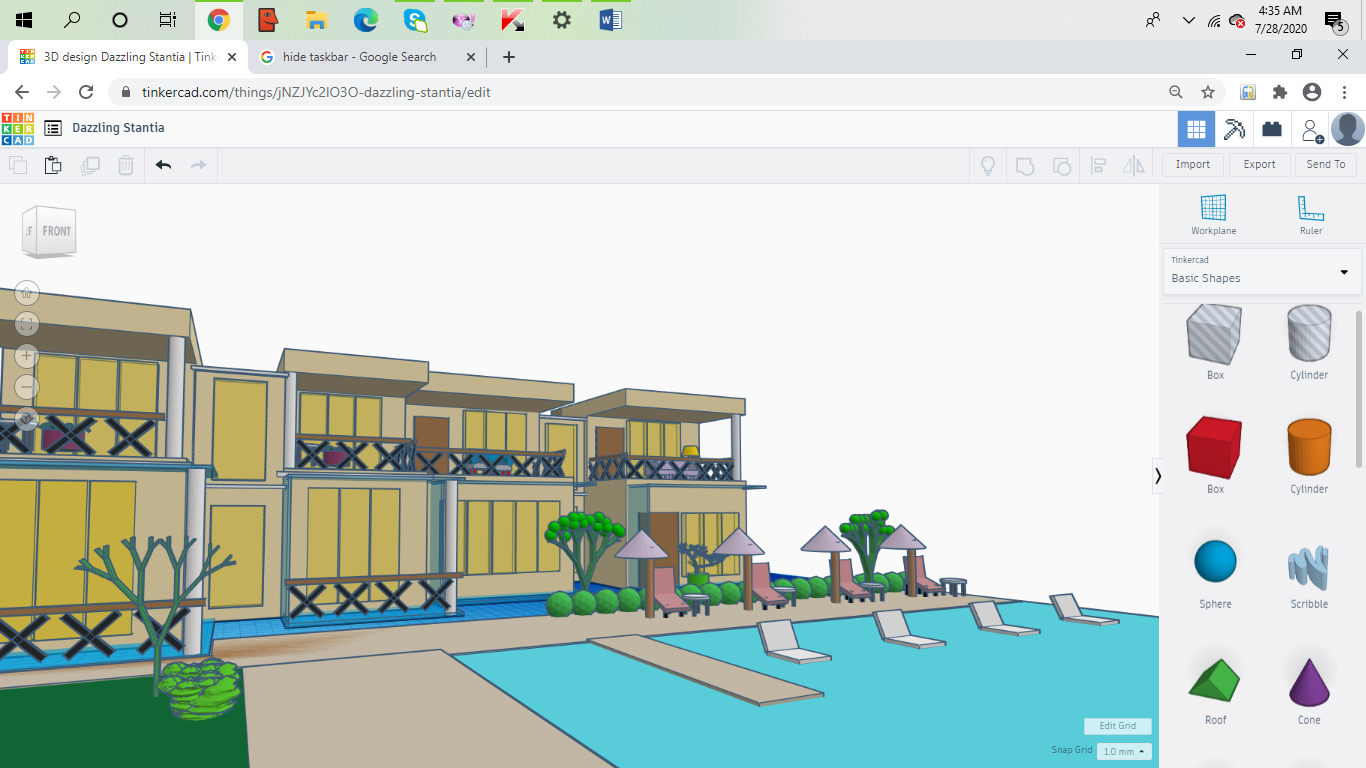1366x768 pixels.
Task: Click the Tinkercad logo to go home
Action: pos(17,128)
